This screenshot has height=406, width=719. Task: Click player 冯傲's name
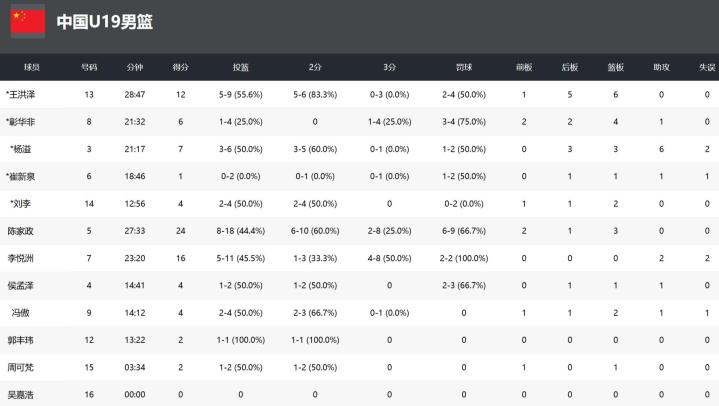(x=21, y=313)
